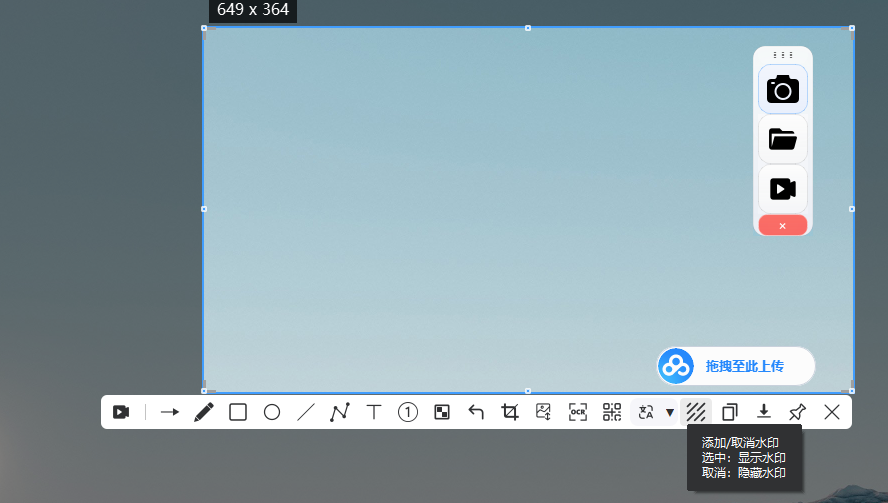Select the Pencil freehand tool
Image resolution: width=888 pixels, height=503 pixels.
click(x=204, y=412)
